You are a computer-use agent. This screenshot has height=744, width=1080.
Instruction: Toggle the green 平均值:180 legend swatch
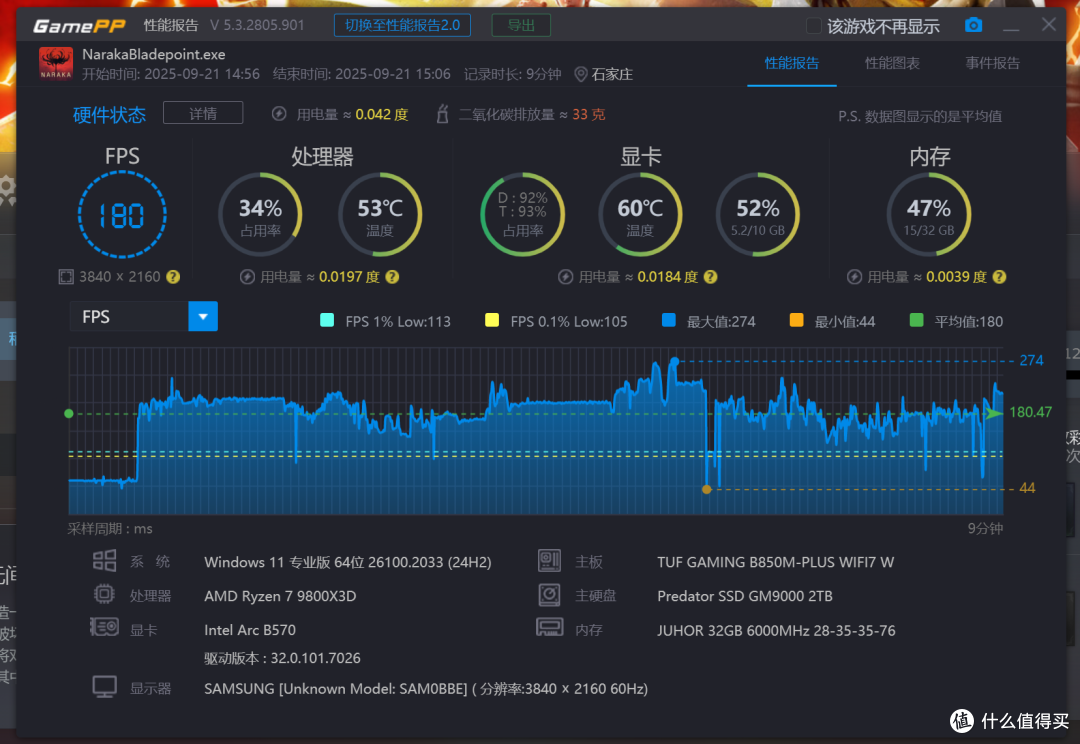click(x=917, y=320)
